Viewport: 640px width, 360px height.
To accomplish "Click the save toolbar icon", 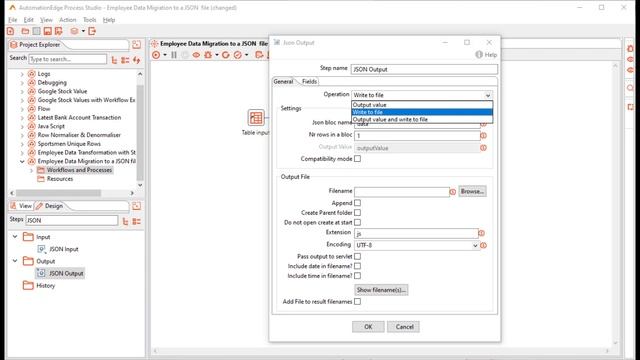I will [47, 31].
